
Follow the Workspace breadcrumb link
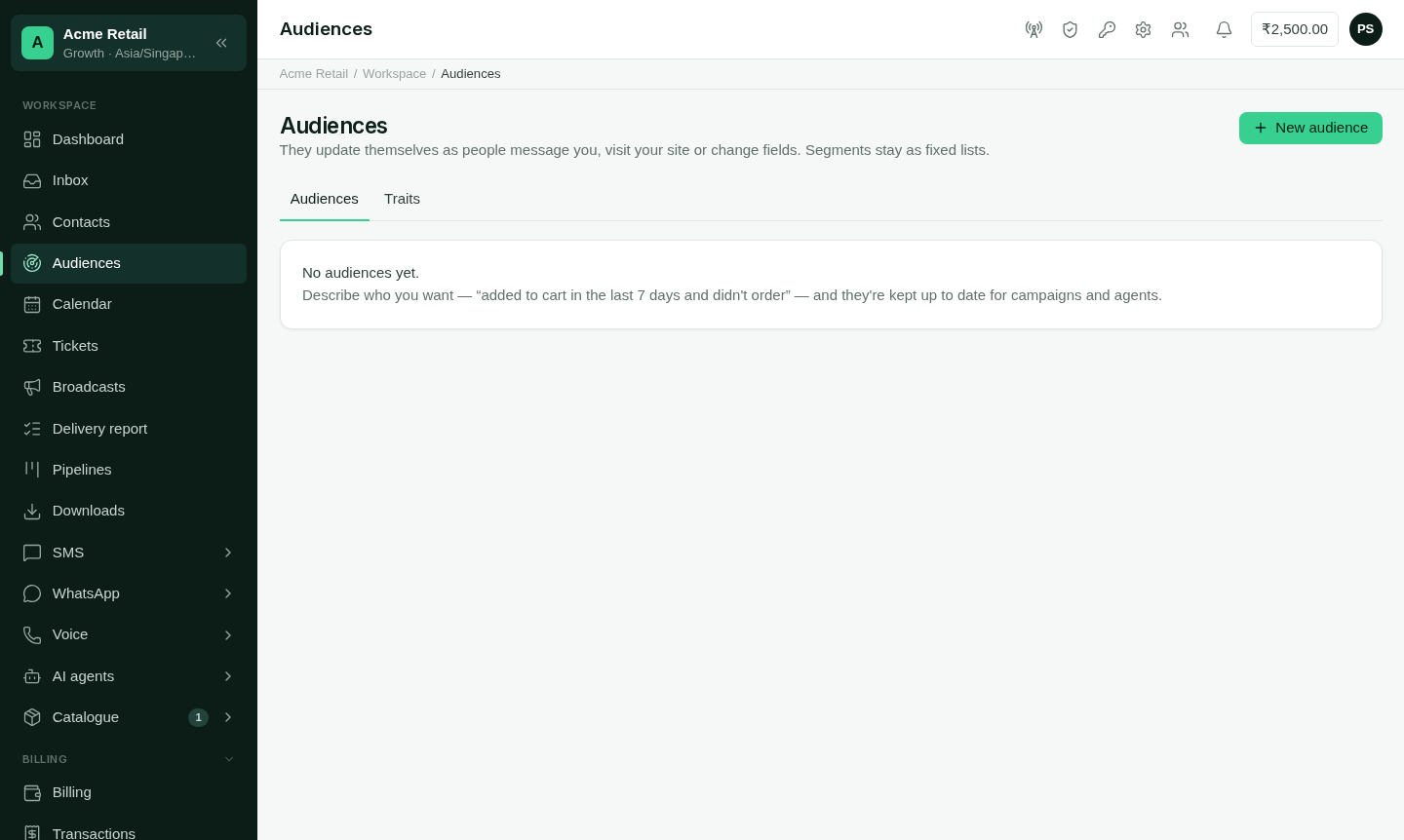point(394,74)
